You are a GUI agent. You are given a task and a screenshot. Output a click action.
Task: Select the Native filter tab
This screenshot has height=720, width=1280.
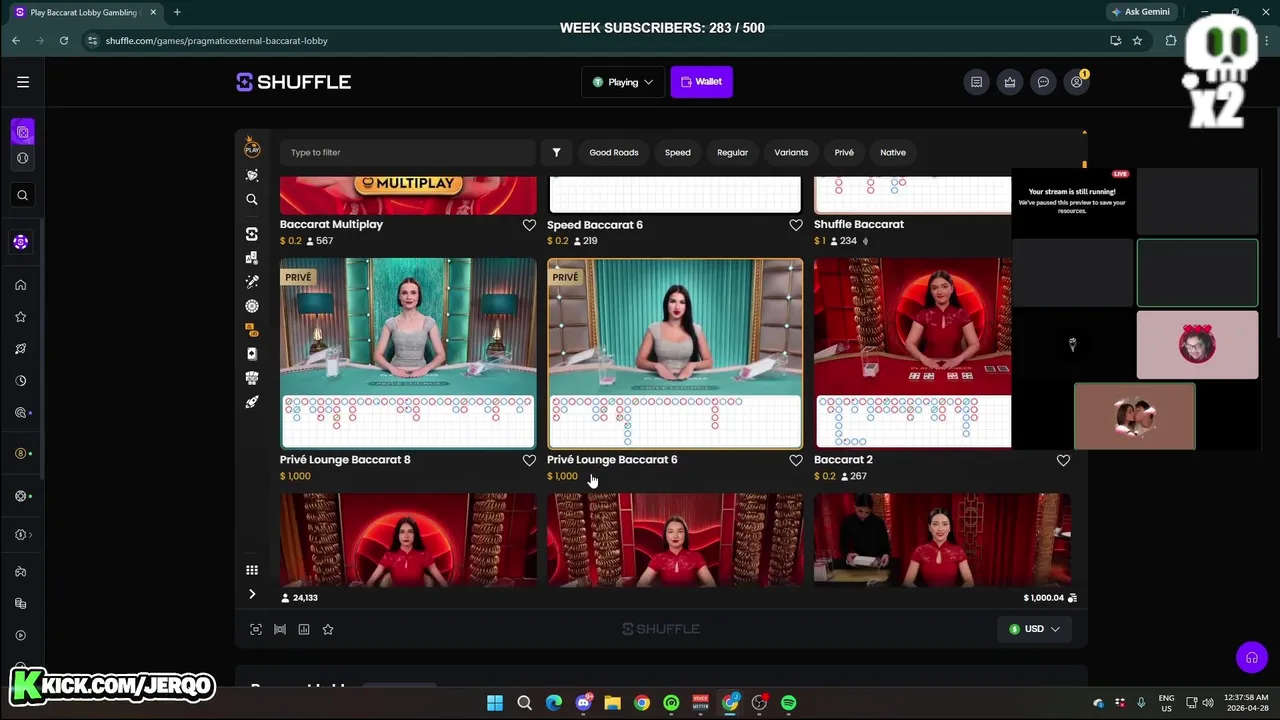coord(893,152)
